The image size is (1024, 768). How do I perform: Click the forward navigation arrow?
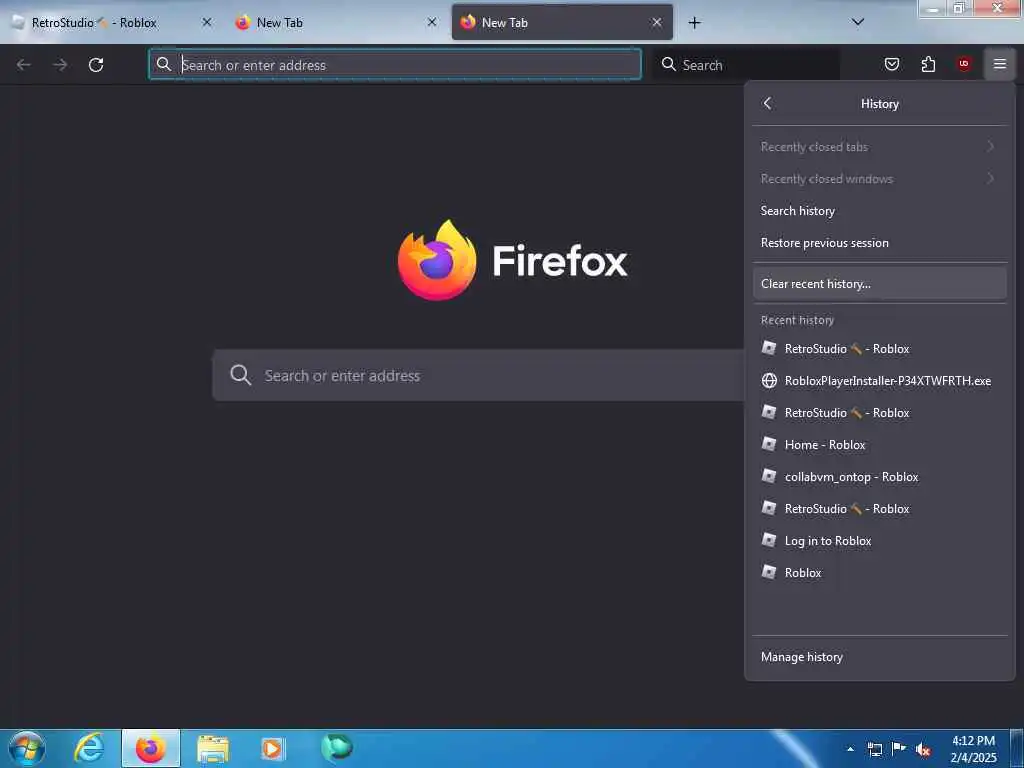60,65
